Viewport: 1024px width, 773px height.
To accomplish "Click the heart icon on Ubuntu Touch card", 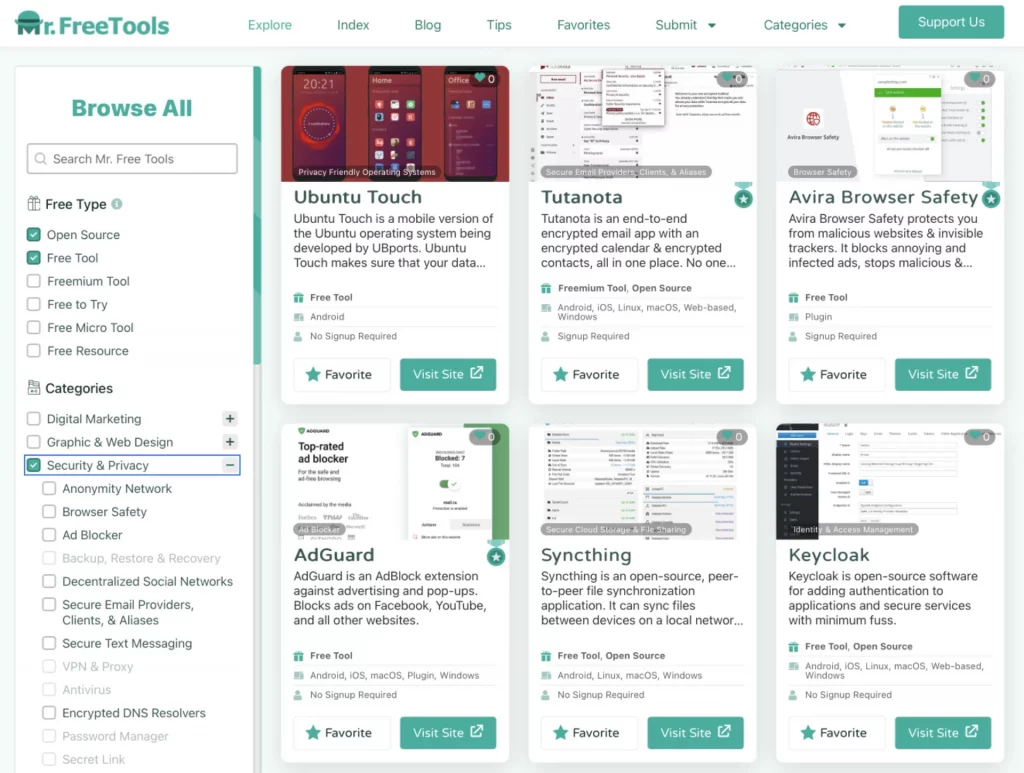I will point(480,78).
